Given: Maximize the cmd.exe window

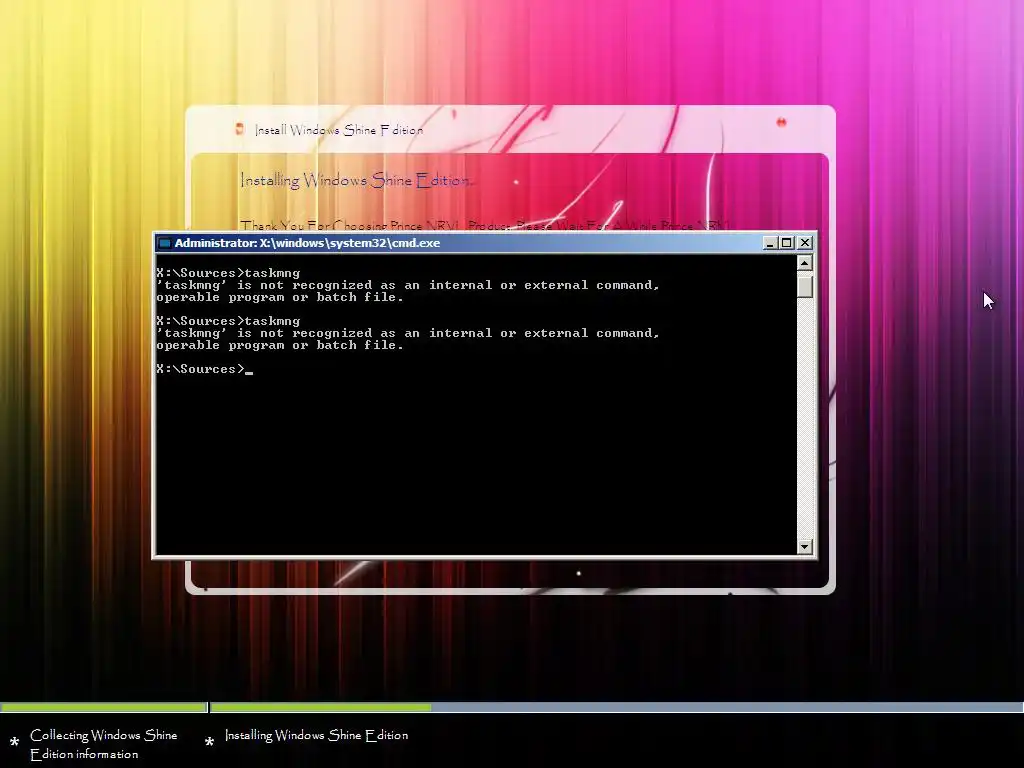Looking at the screenshot, I should (787, 243).
